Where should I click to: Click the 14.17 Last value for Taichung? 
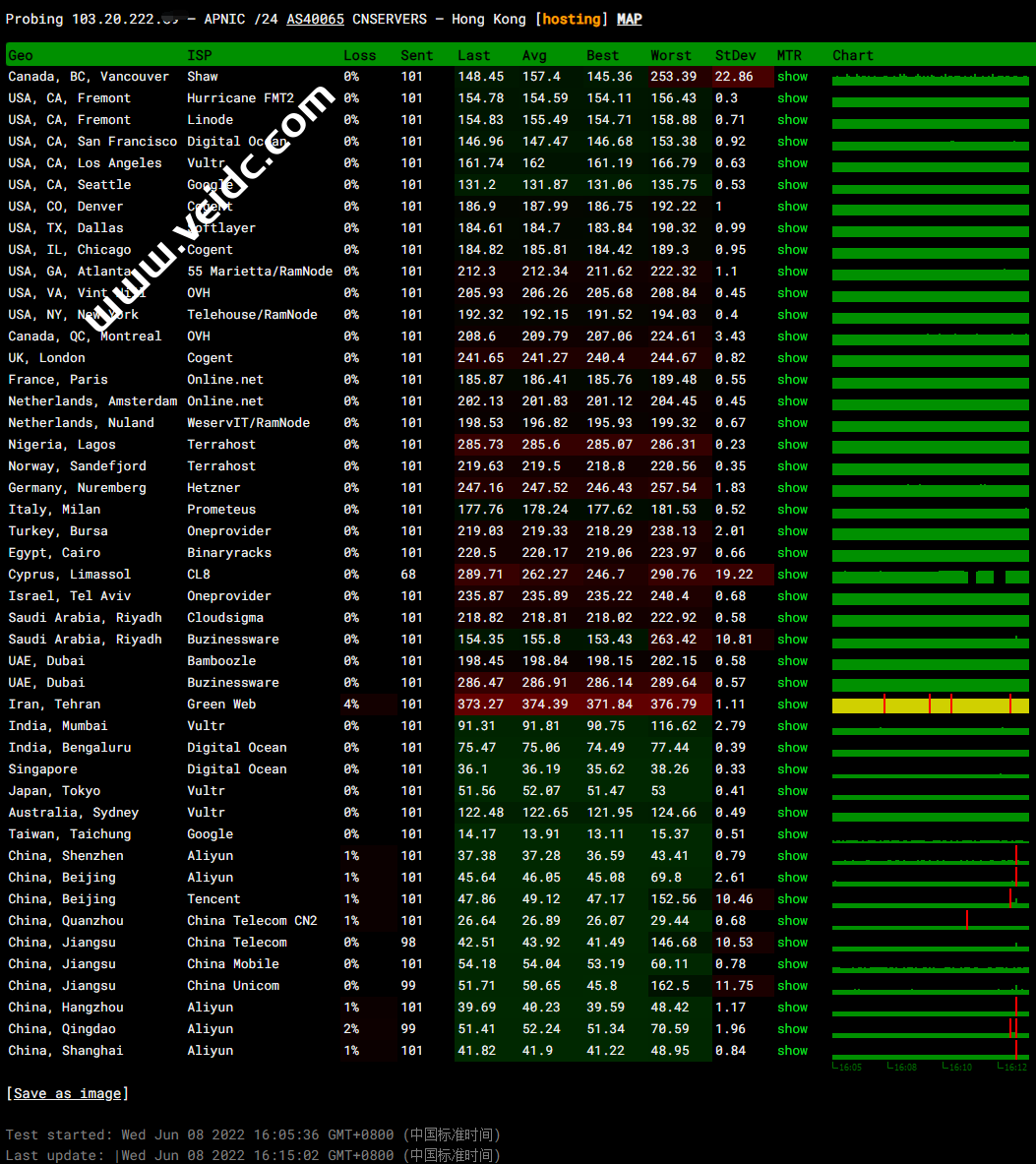[x=476, y=834]
